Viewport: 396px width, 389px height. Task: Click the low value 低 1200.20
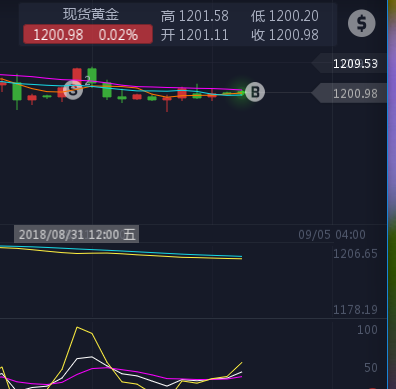(285, 16)
